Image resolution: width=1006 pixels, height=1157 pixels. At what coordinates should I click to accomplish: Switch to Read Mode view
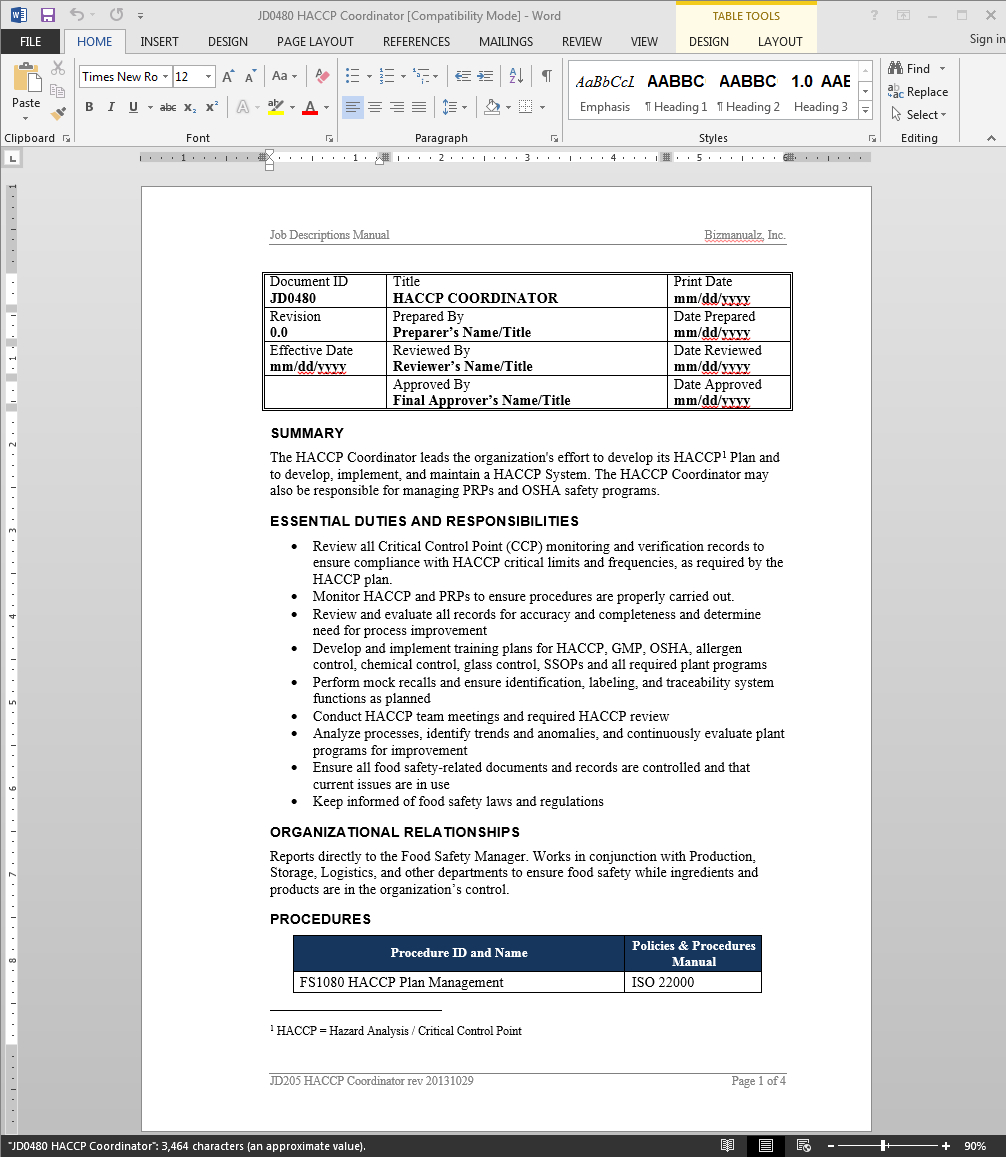coord(728,1146)
